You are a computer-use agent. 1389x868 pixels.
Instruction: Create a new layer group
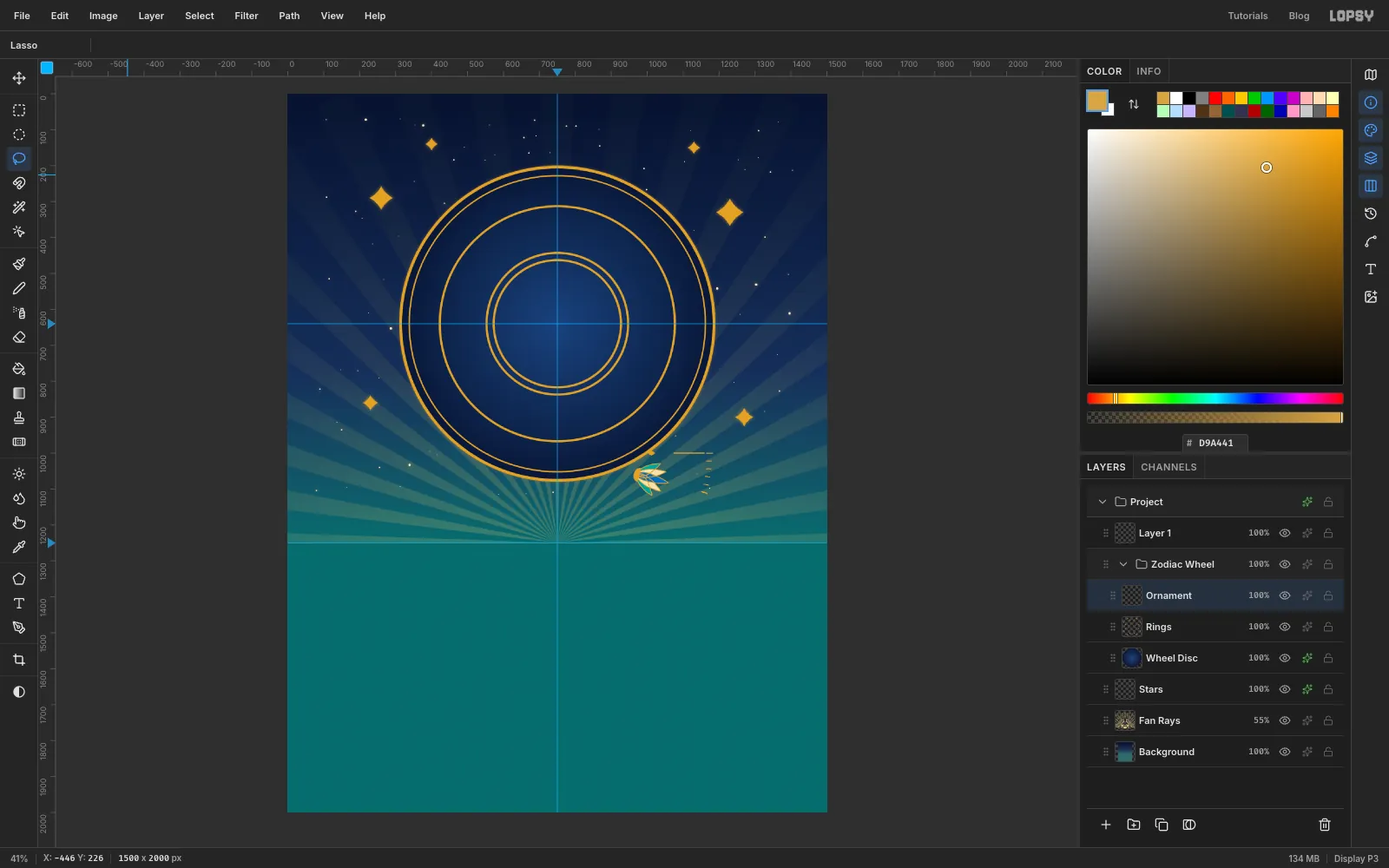click(1134, 825)
